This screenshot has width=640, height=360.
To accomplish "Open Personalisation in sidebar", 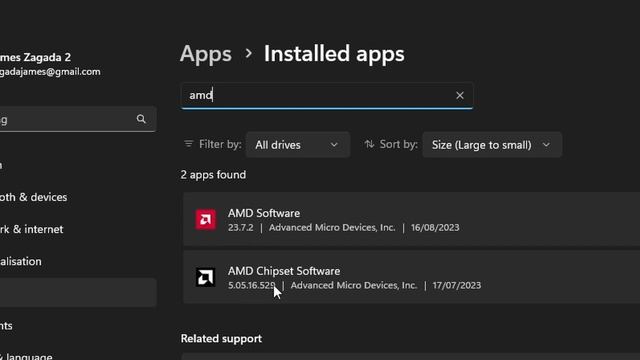I will pyautogui.click(x=21, y=261).
